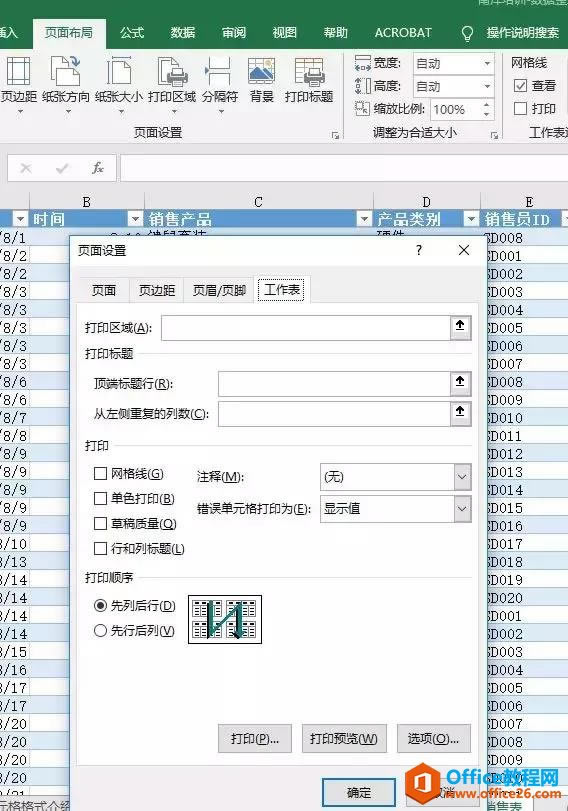Check ribbon 网格线 打印 checkbox
Viewport: 568px width, 811px height.
(x=520, y=109)
